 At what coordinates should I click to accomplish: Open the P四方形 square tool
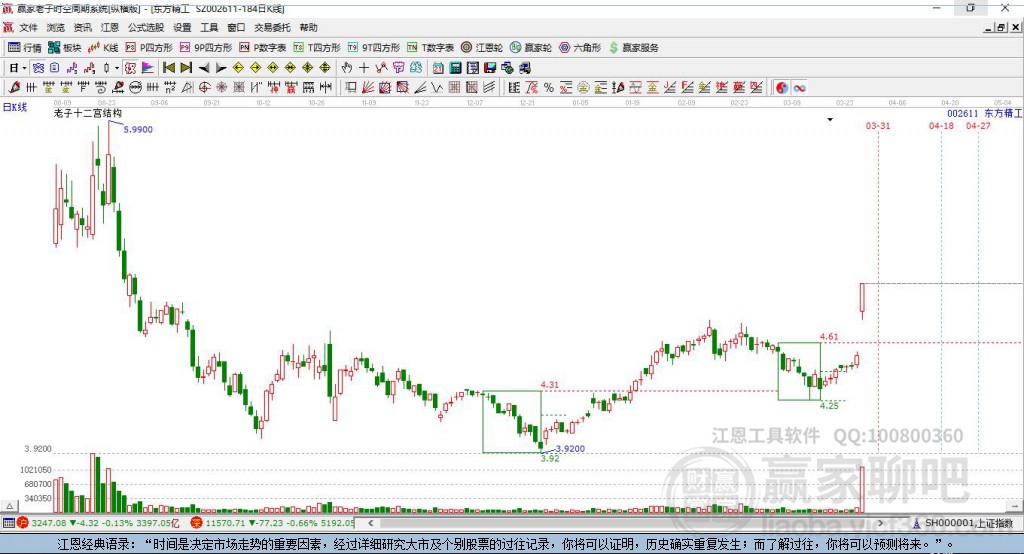coord(149,48)
